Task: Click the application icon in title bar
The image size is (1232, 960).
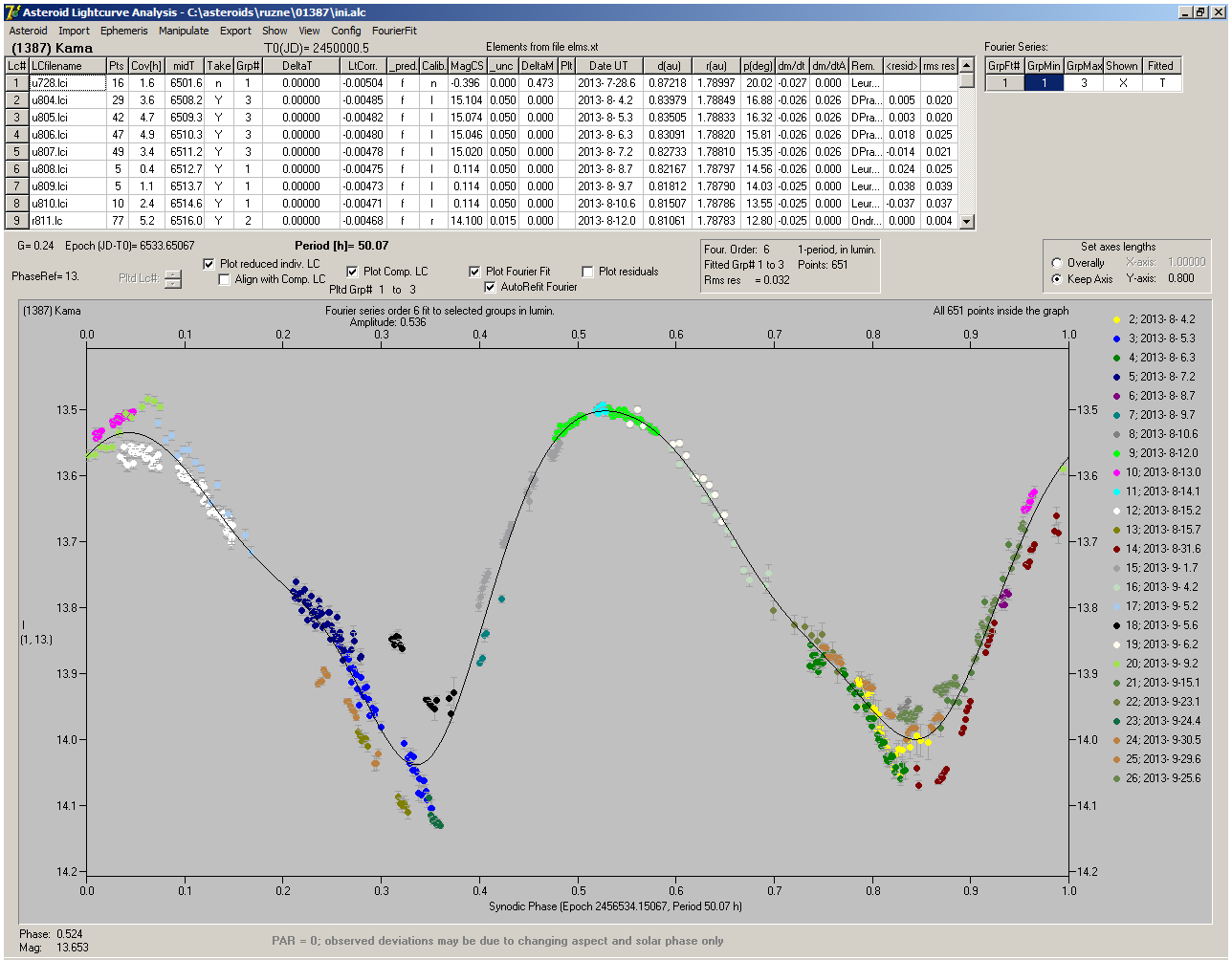Action: 11,12
